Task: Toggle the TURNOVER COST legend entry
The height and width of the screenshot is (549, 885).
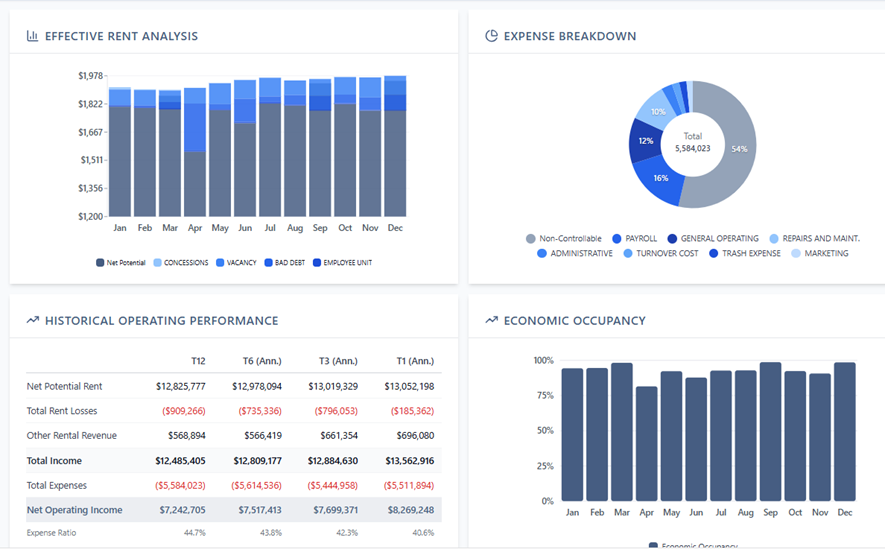Action: tap(660, 253)
